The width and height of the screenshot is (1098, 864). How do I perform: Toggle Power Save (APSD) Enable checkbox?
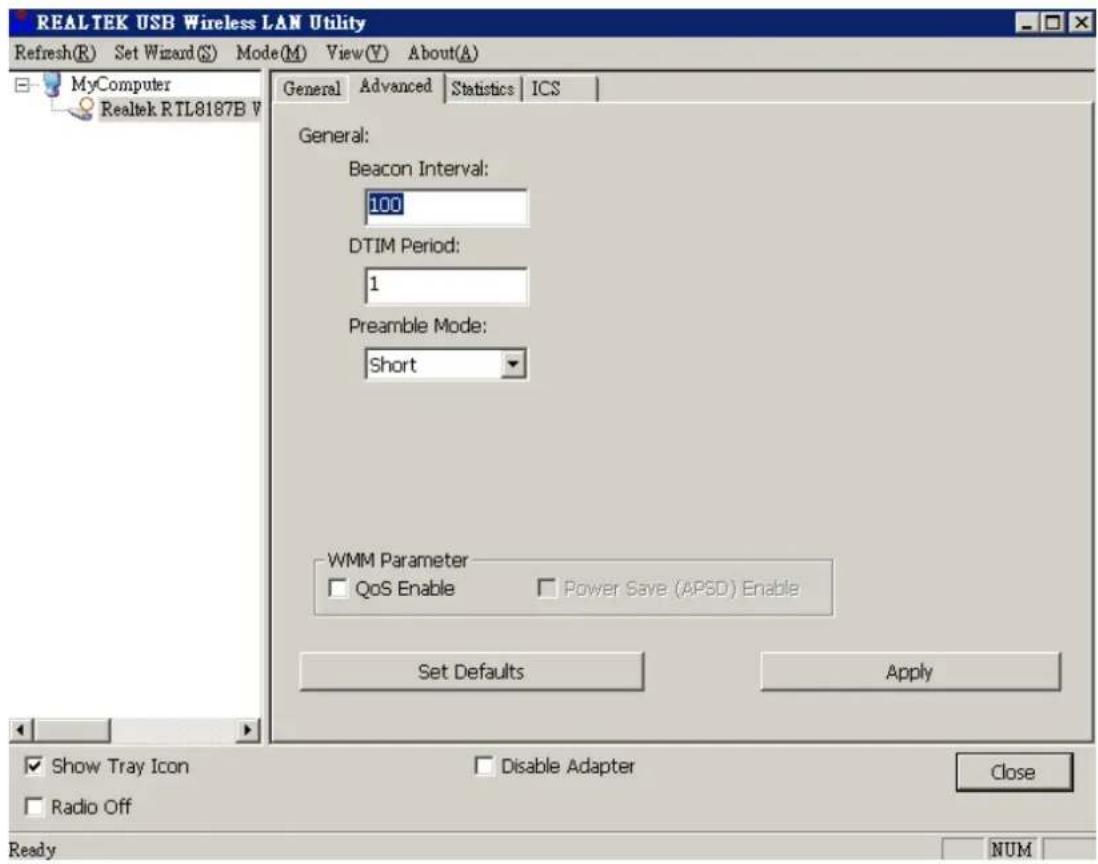[546, 588]
